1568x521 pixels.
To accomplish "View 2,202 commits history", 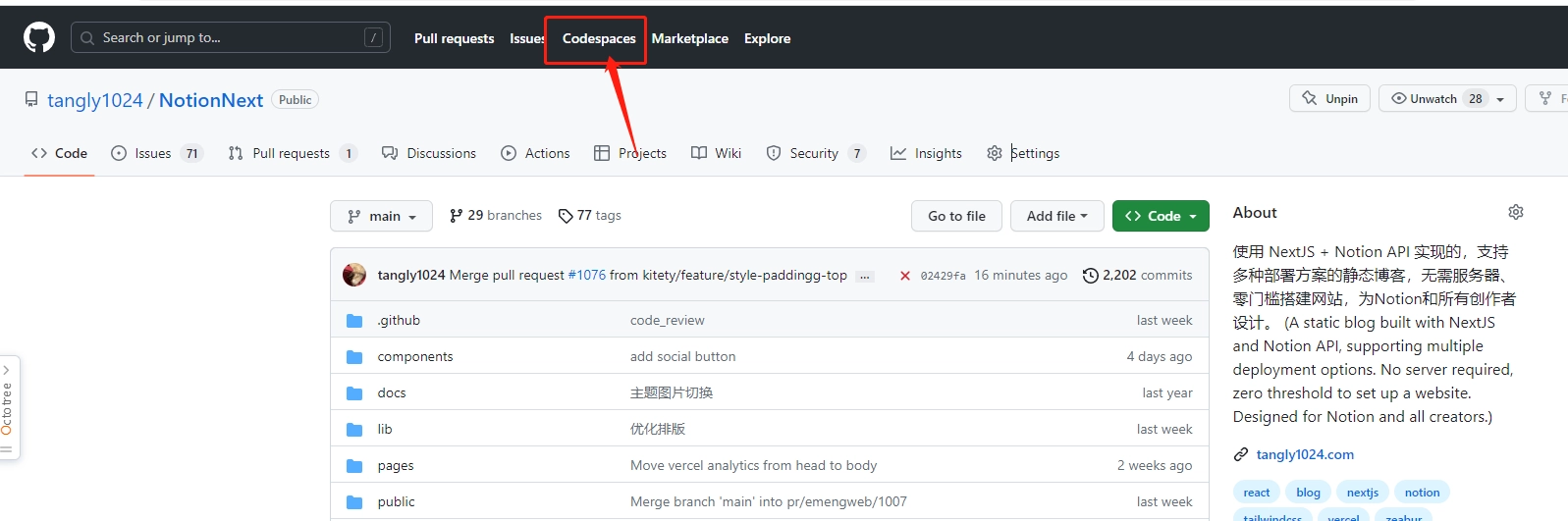I will point(1137,275).
